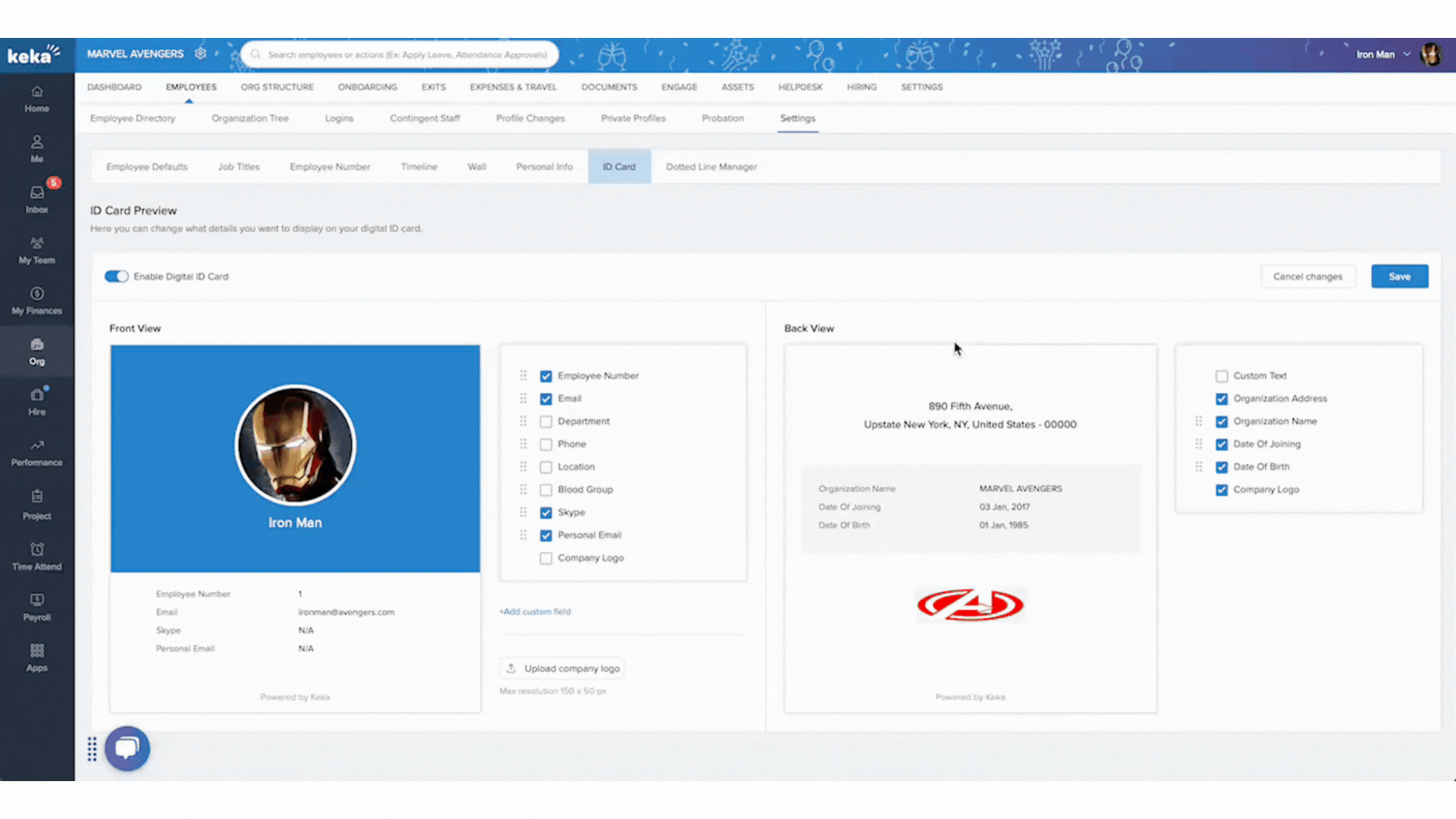Open My Finances sidebar icon

point(36,294)
